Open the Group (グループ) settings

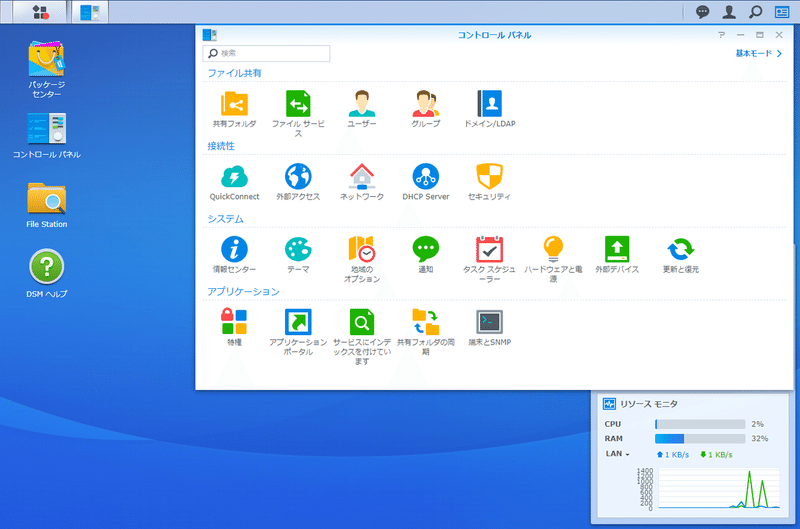[x=426, y=104]
